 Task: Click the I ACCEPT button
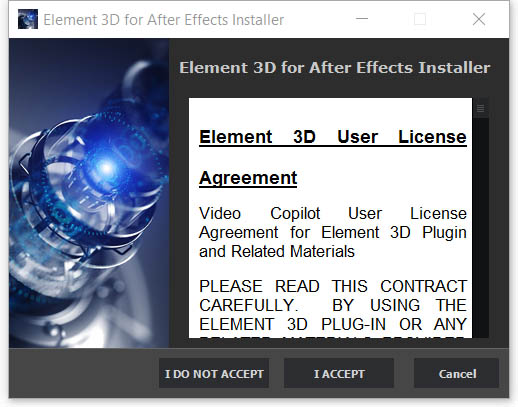click(x=339, y=373)
